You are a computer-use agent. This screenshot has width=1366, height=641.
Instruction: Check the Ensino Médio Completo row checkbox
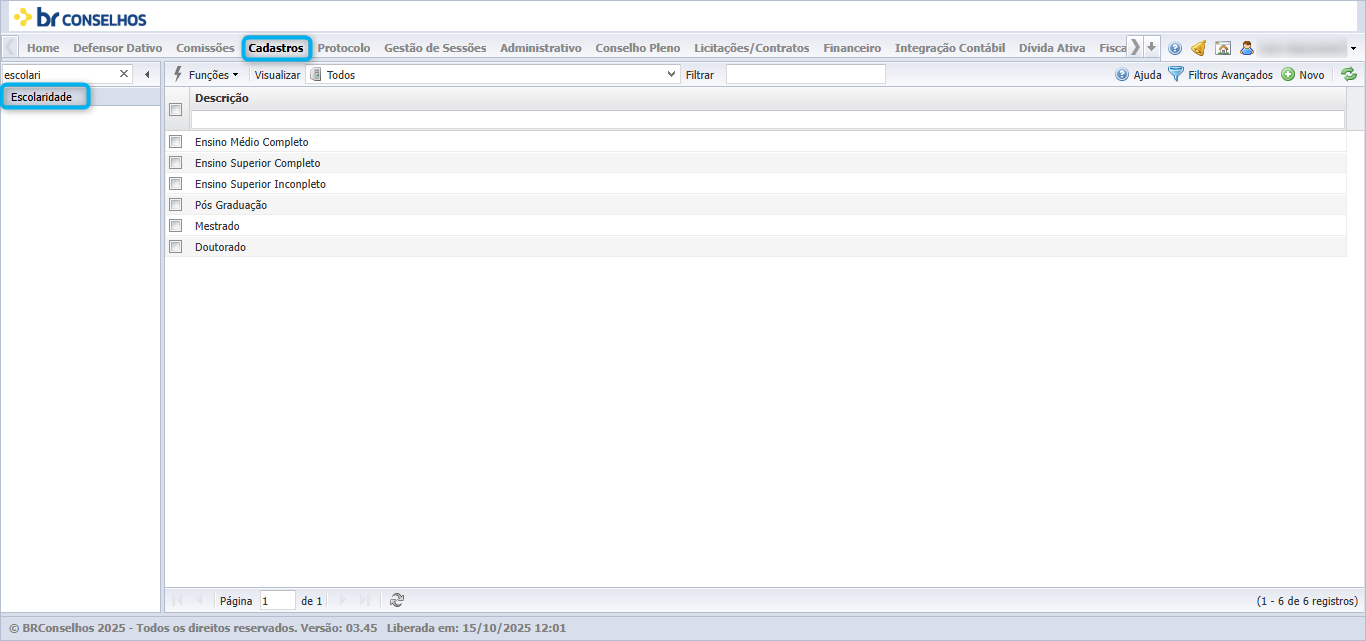[176, 142]
